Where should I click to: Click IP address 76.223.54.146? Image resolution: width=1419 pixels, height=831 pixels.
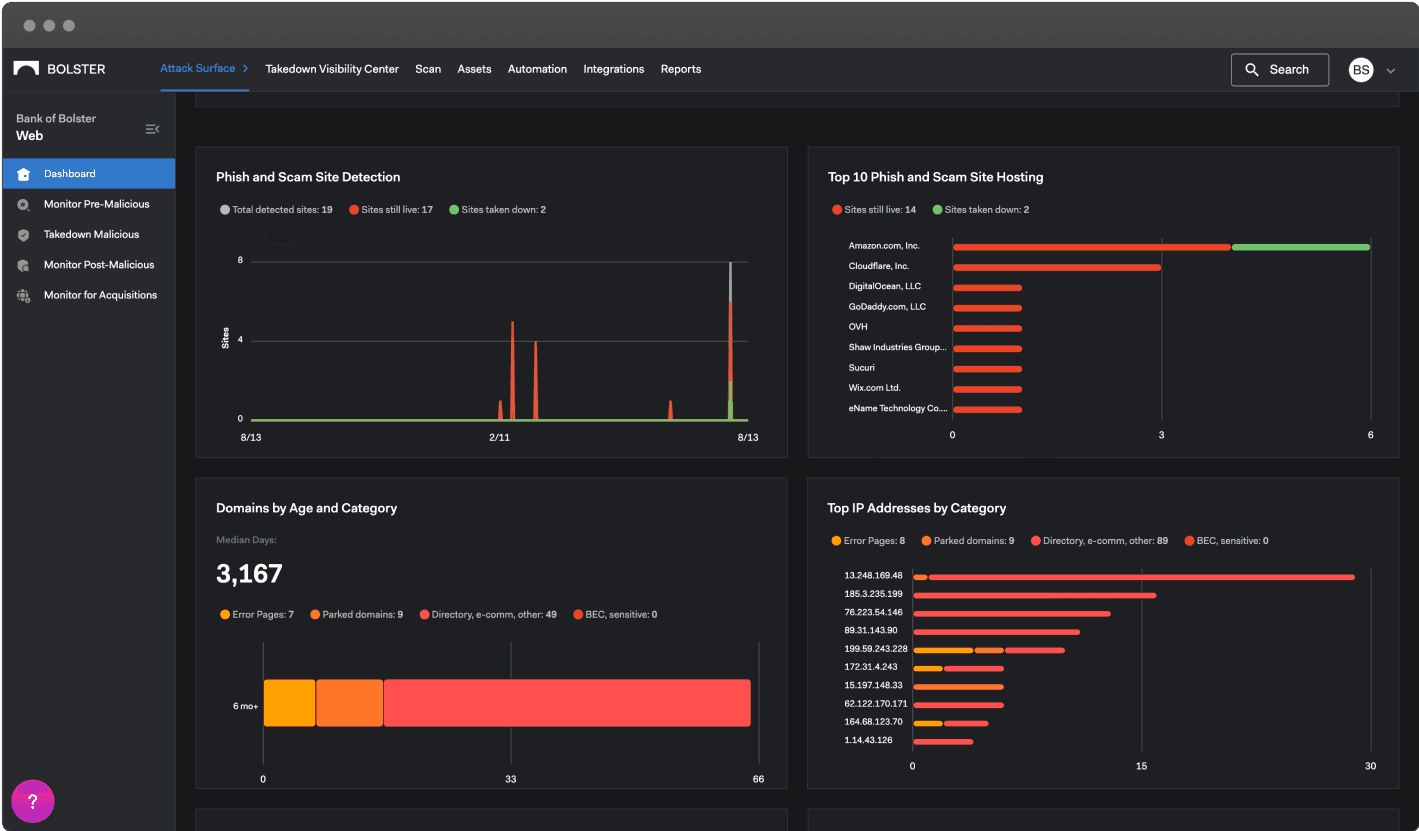point(874,613)
